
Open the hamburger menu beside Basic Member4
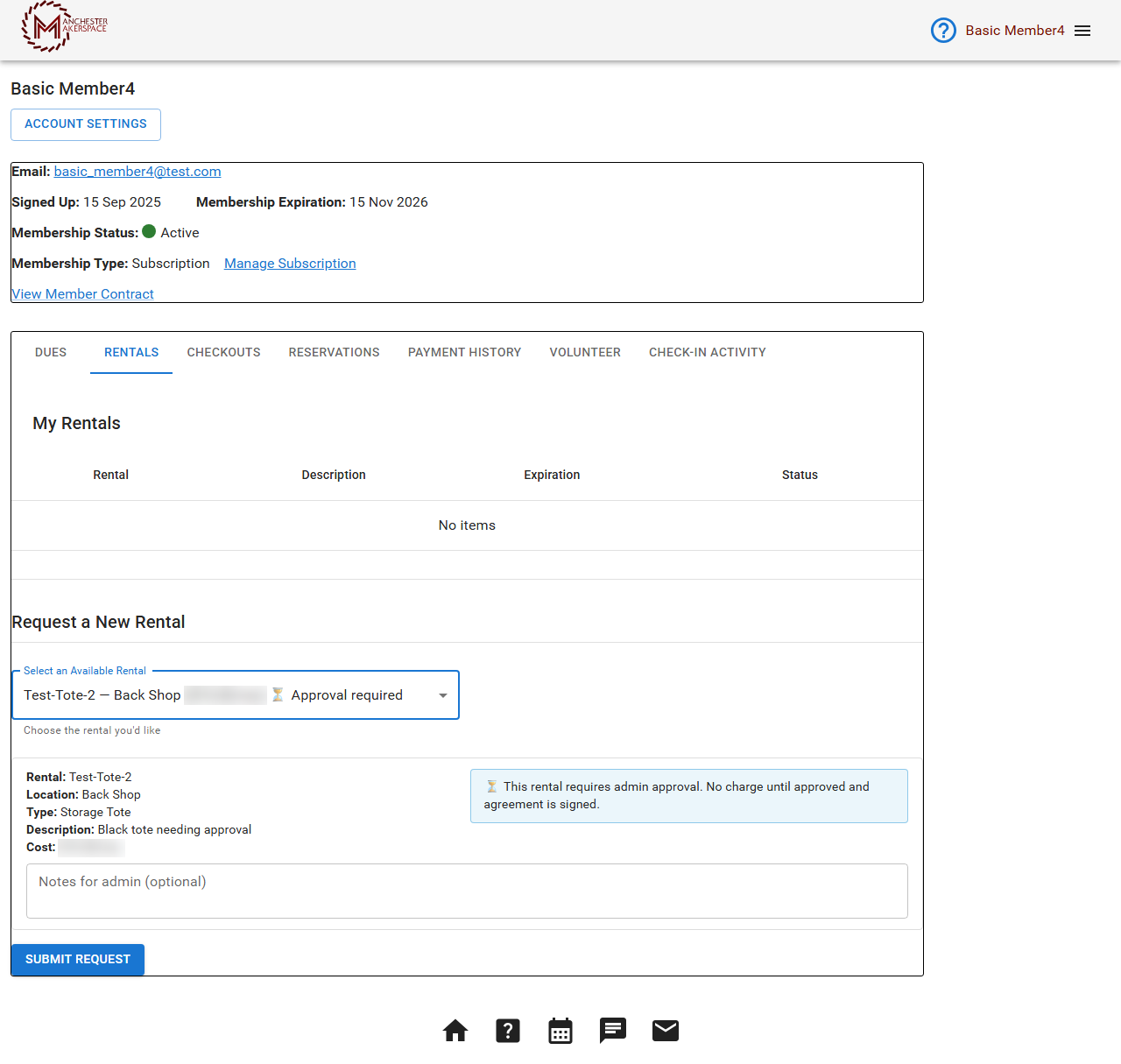click(x=1082, y=31)
